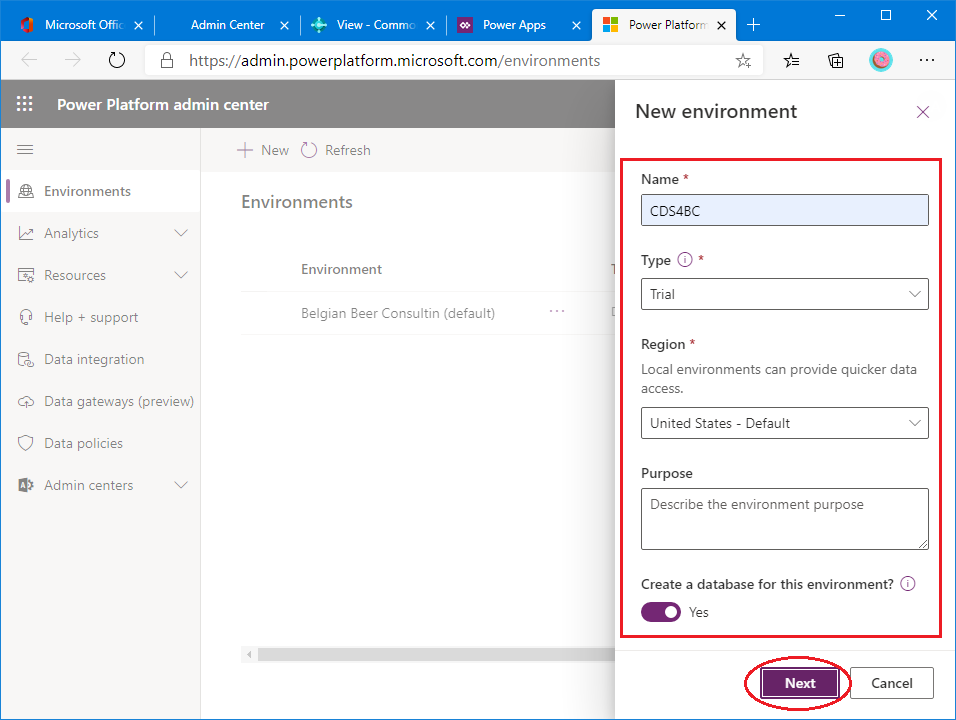
Task: Click the browser back arrow
Action: point(29,60)
